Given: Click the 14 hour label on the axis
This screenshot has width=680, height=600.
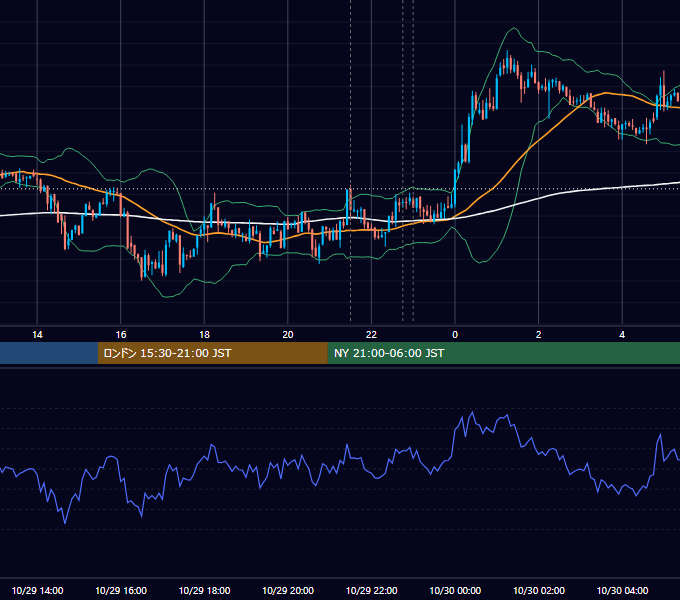Looking at the screenshot, I should point(37,335).
